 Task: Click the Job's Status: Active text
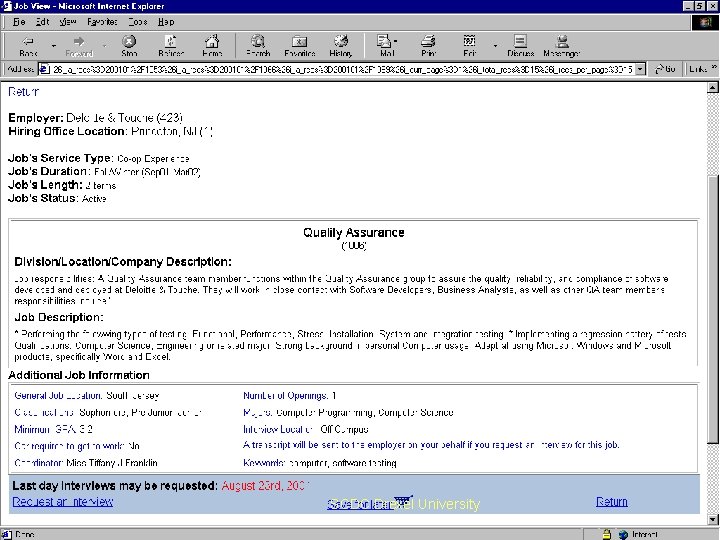tap(57, 198)
